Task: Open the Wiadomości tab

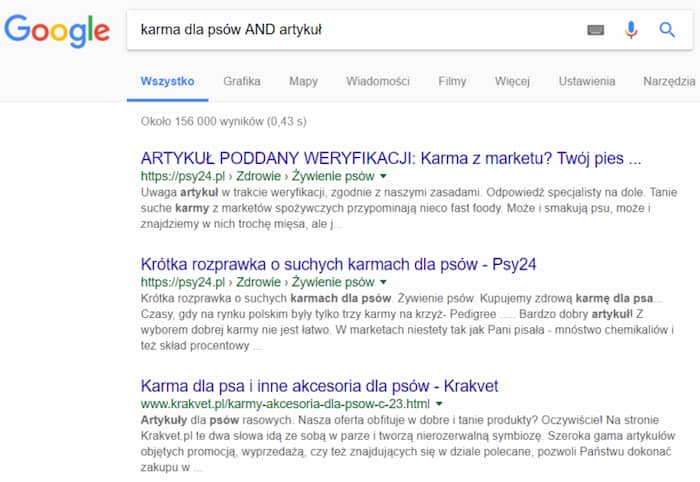Action: pos(378,81)
